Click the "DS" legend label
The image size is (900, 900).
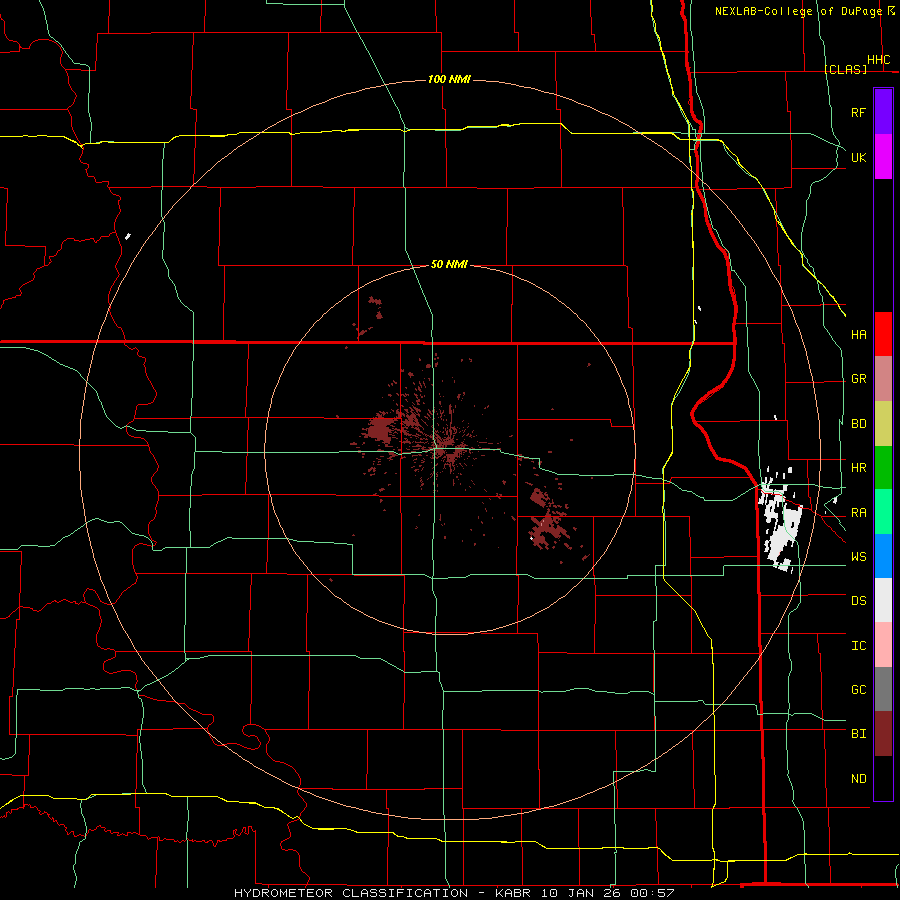[x=859, y=601]
